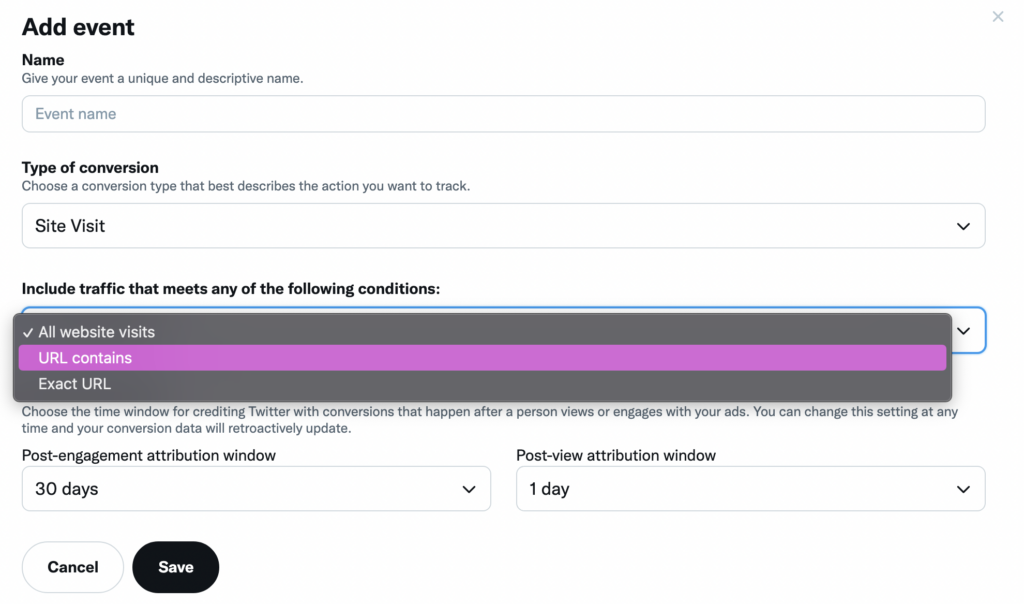
Task: Click the Post-engagement attribution chevron icon
Action: 468,489
